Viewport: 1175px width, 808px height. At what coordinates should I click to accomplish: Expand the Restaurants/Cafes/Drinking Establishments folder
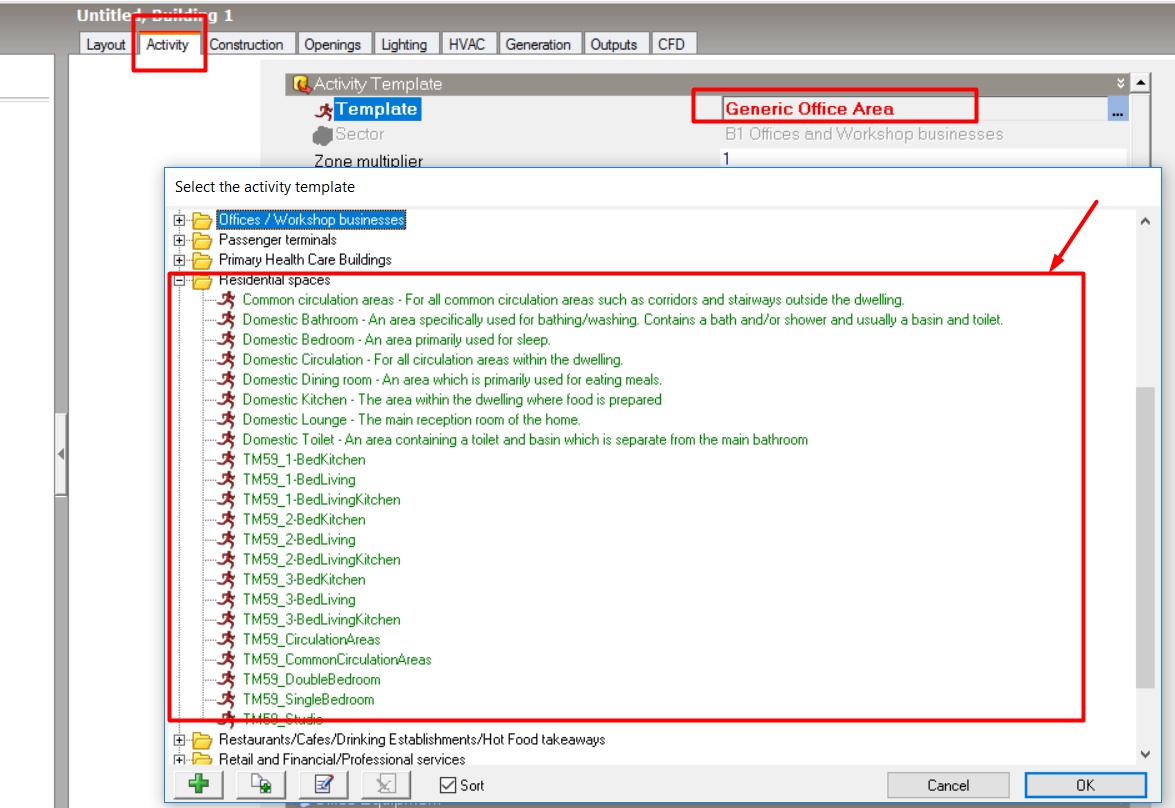coord(179,740)
